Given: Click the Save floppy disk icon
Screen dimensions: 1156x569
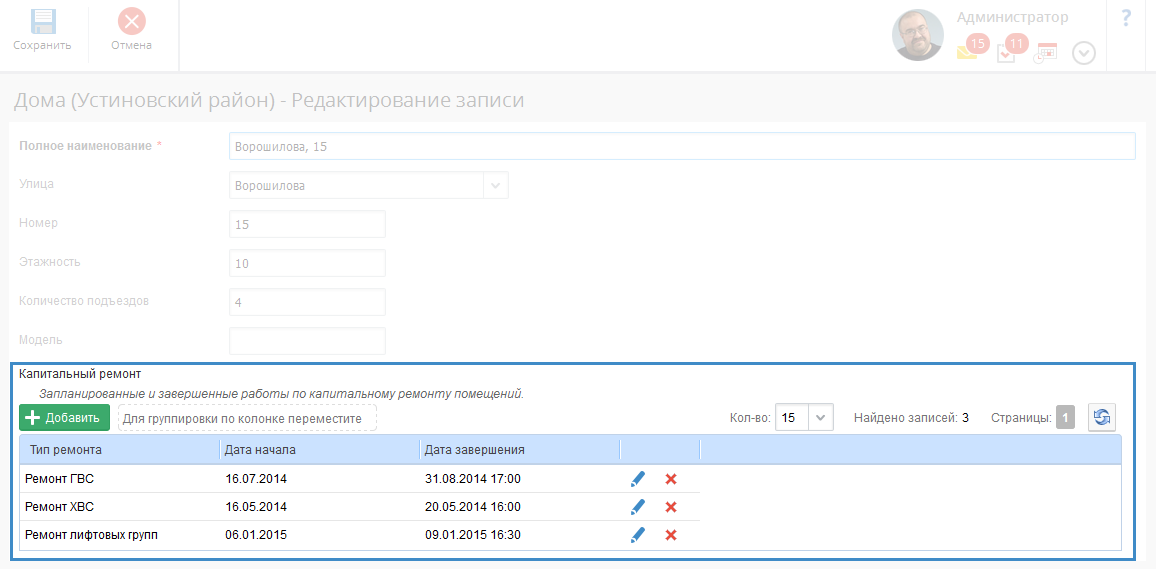Looking at the screenshot, I should pyautogui.click(x=42, y=21).
